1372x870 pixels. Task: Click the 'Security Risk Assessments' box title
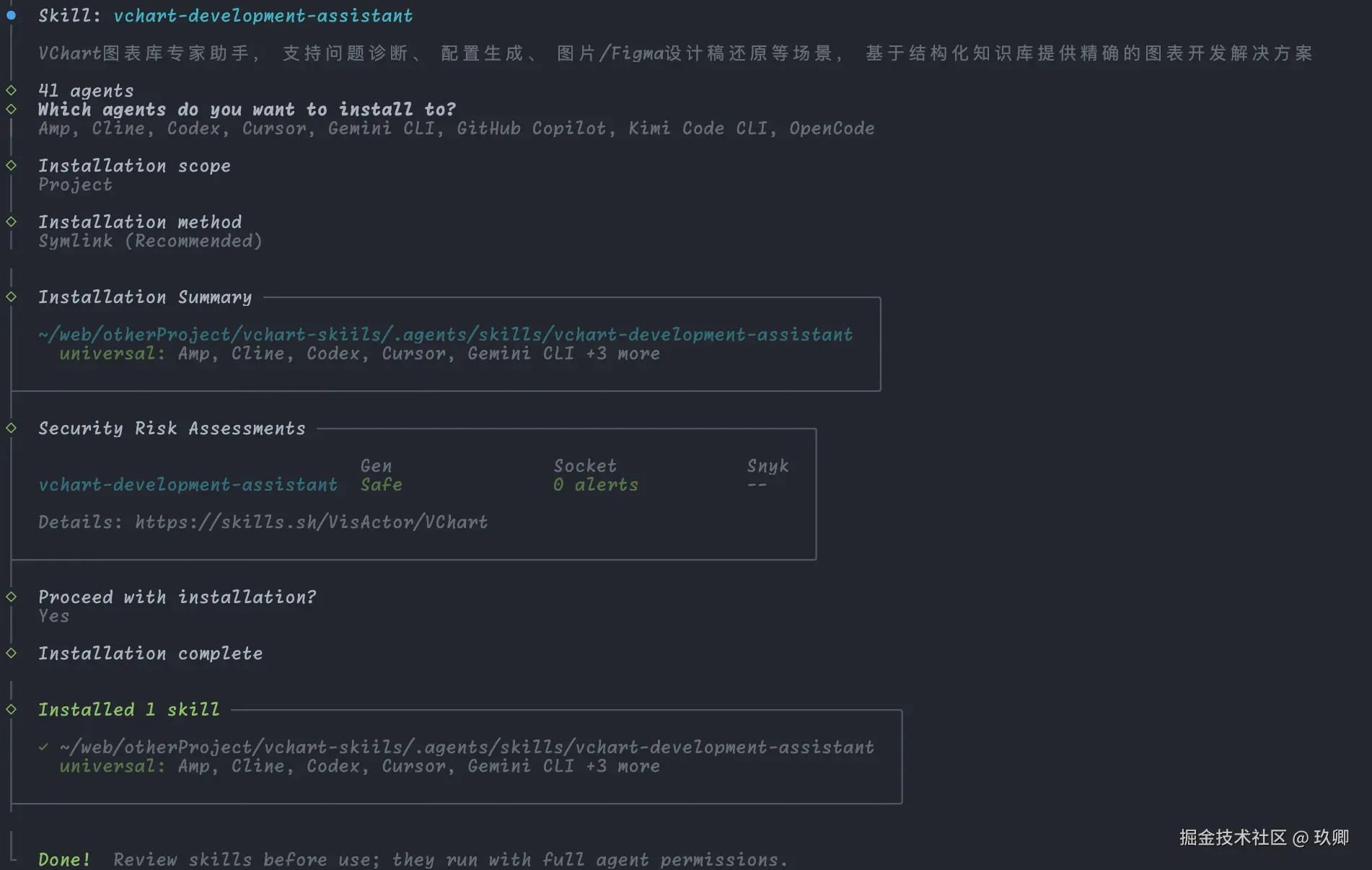point(172,429)
